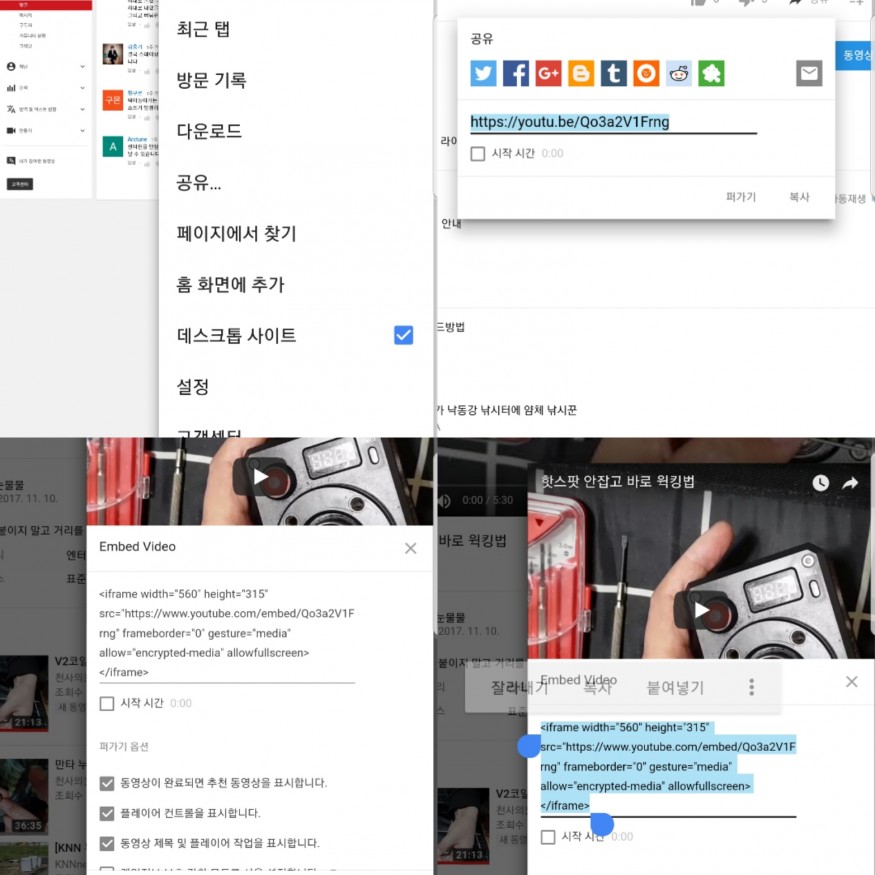Click the highlighted iframe embed code
Image resolution: width=875 pixels, height=875 pixels.
click(668, 767)
